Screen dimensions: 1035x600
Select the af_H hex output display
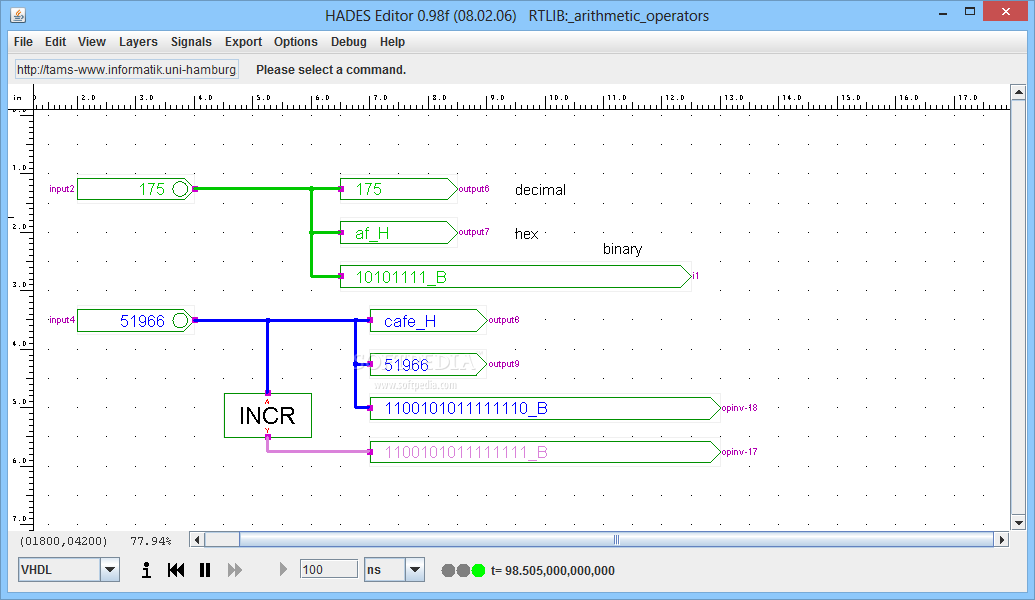coord(398,233)
